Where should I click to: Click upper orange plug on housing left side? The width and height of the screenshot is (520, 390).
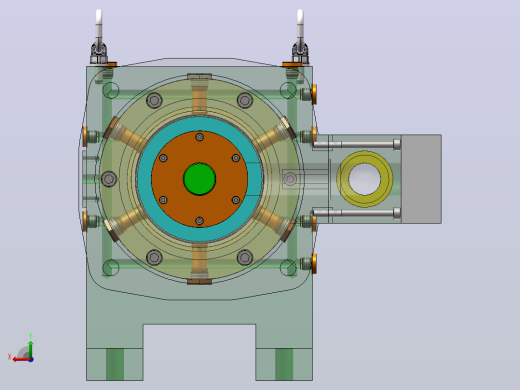click(84, 136)
